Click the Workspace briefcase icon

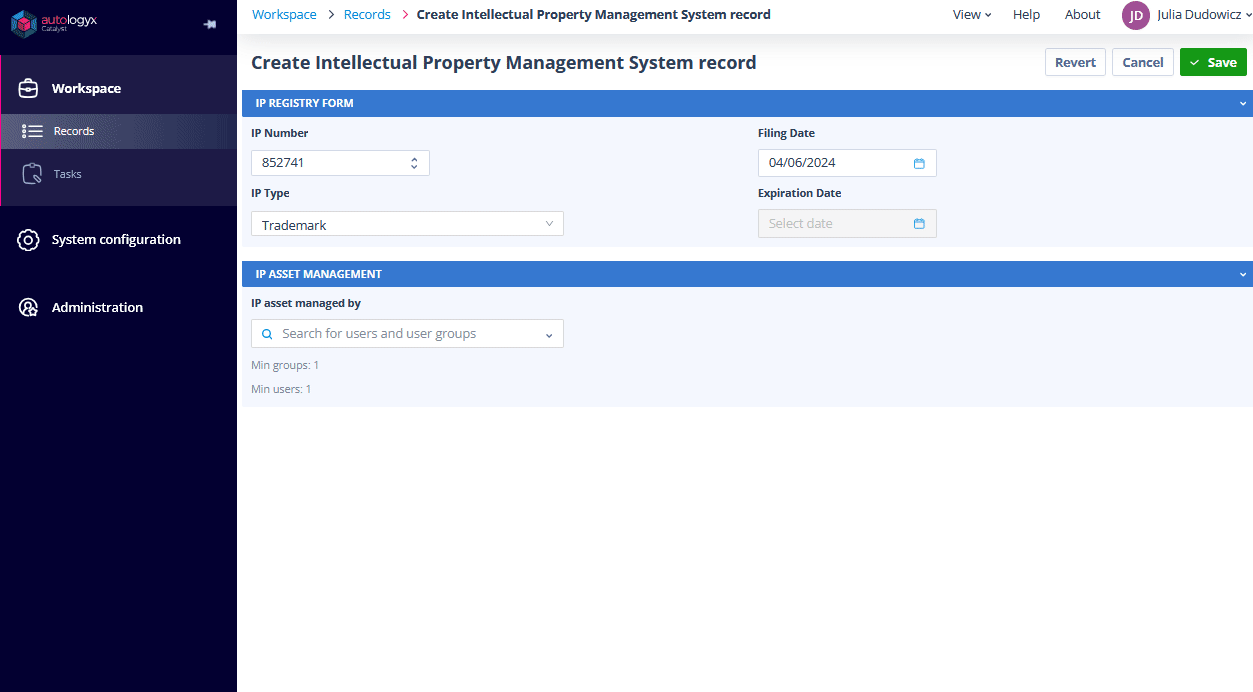(x=28, y=88)
